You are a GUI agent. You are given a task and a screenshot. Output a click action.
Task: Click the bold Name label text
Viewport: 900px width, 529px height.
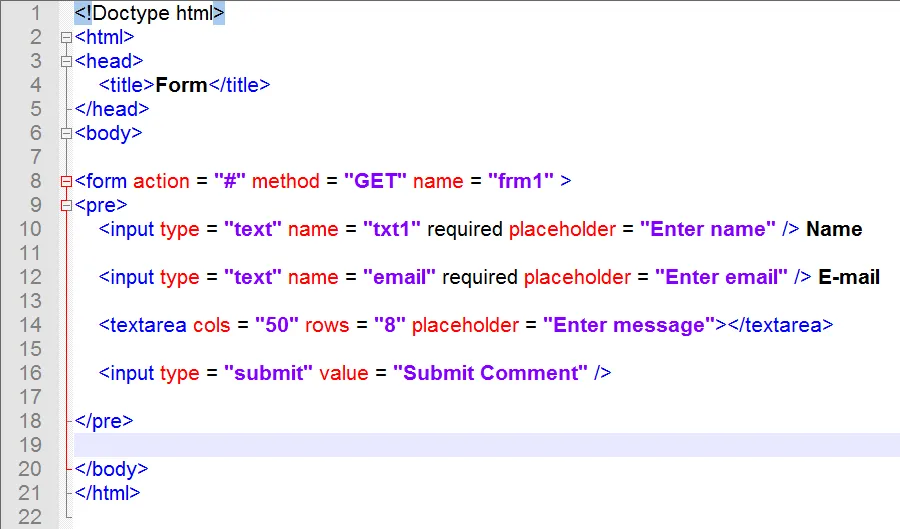point(834,229)
